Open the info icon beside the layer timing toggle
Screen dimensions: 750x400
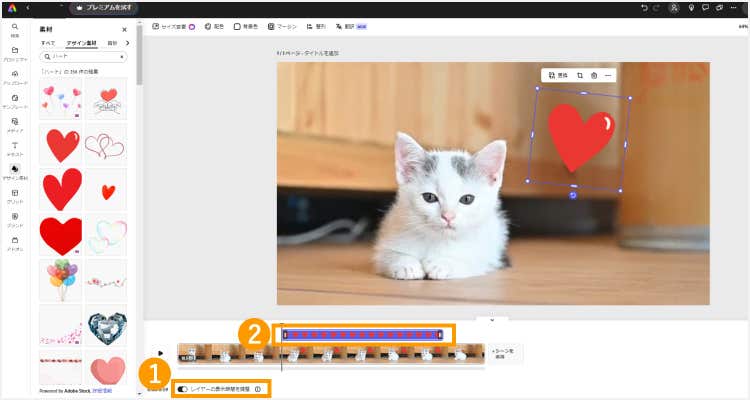[258, 389]
